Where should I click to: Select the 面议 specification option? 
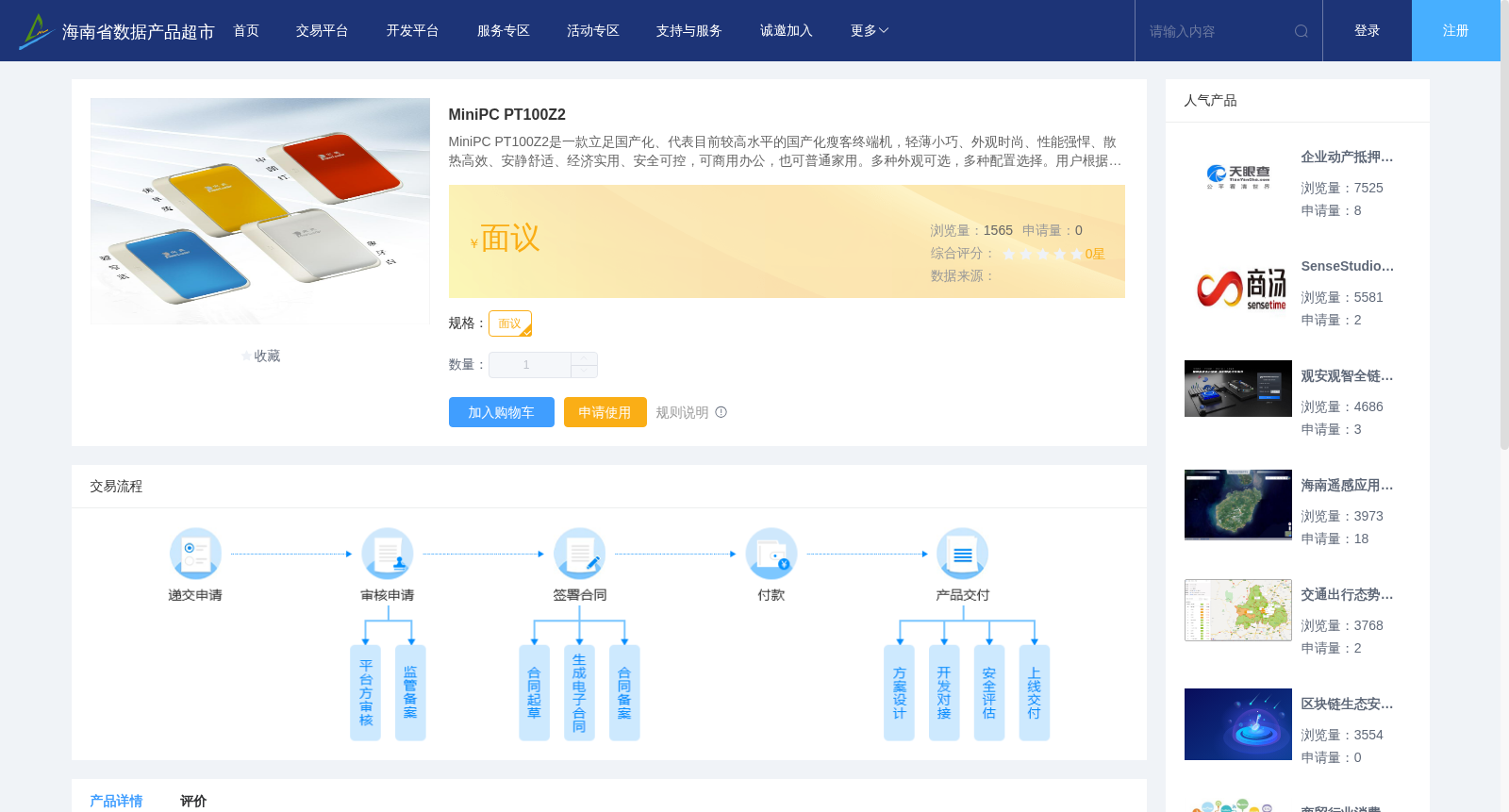coord(510,323)
